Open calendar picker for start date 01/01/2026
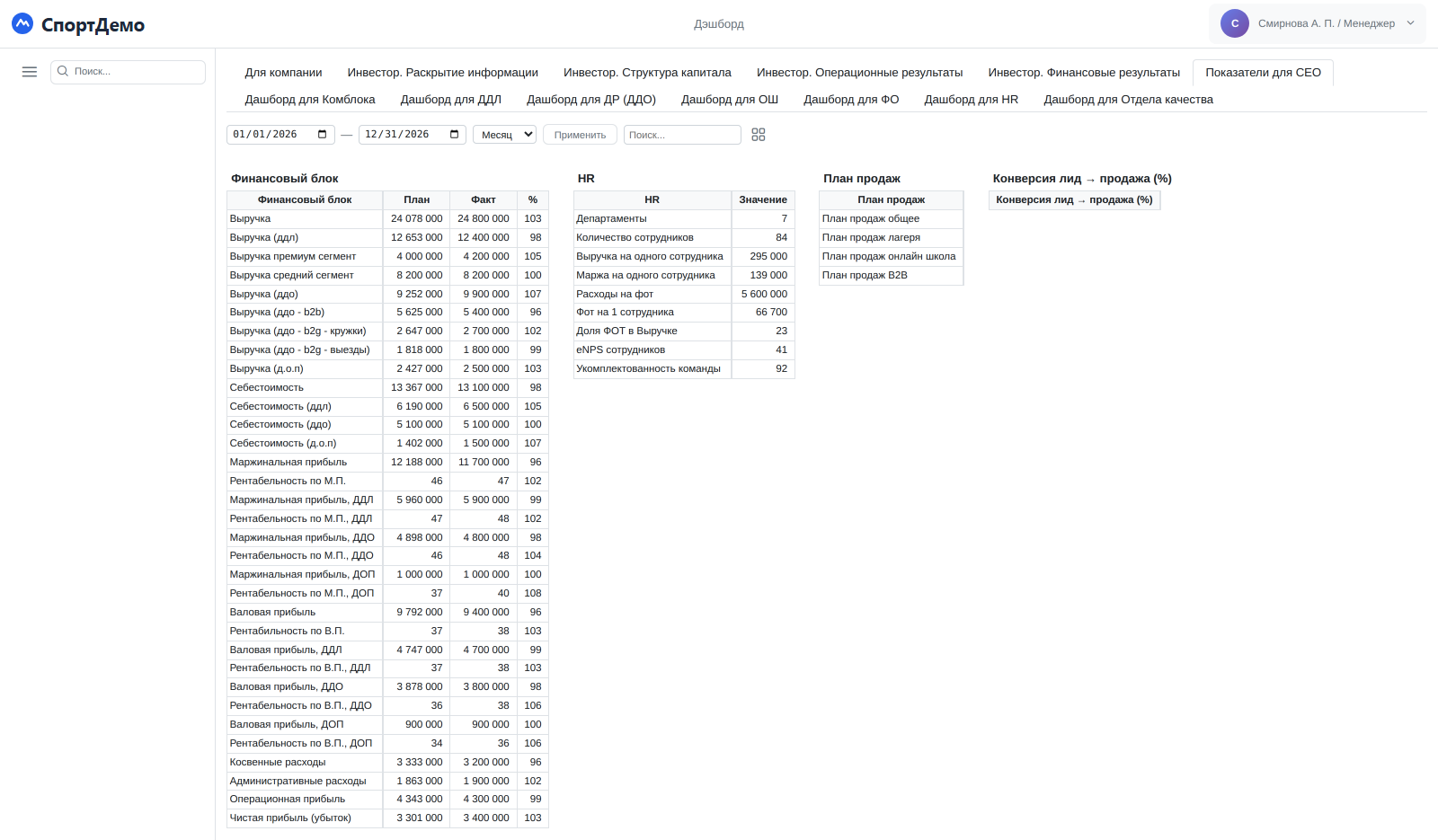 click(x=323, y=135)
